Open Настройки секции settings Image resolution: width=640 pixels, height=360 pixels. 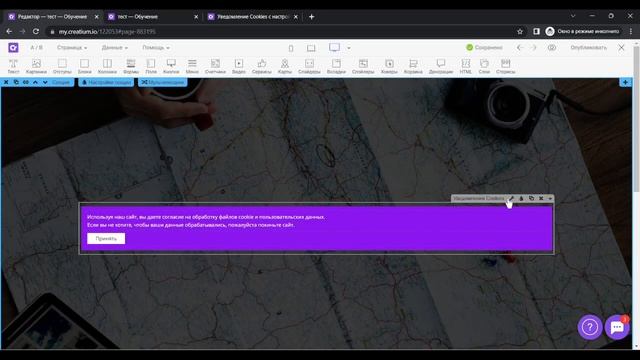[x=106, y=82]
